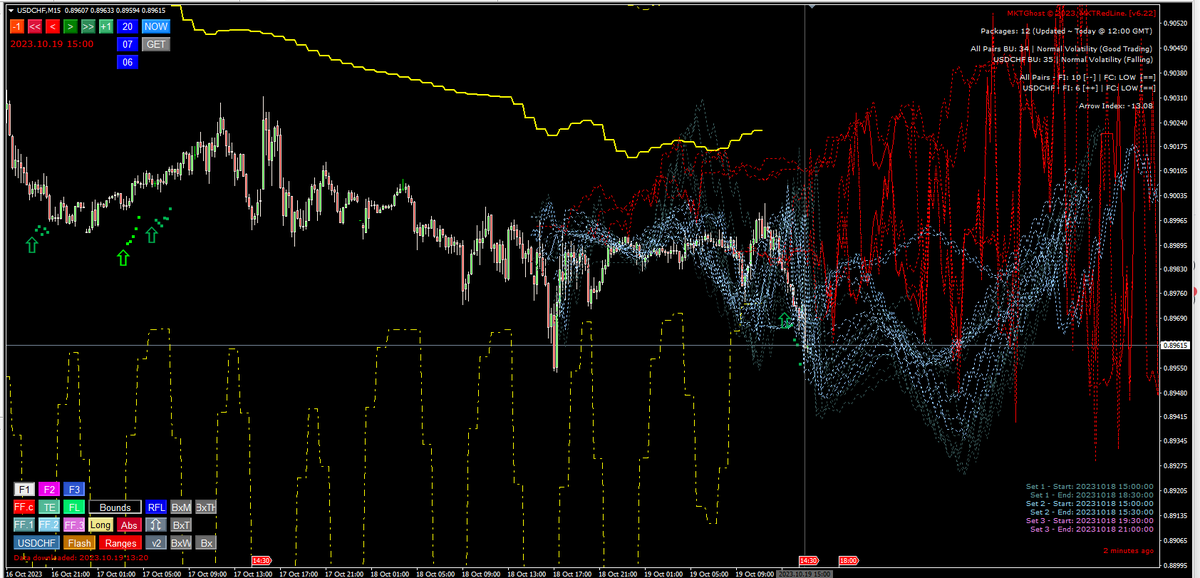This screenshot has width=1200, height=578.
Task: Click the blue 20 value box
Action: [127, 26]
